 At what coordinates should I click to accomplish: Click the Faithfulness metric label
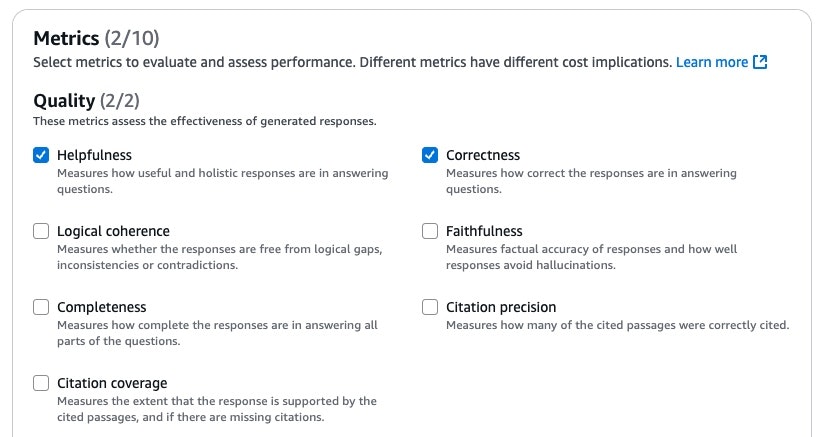484,231
